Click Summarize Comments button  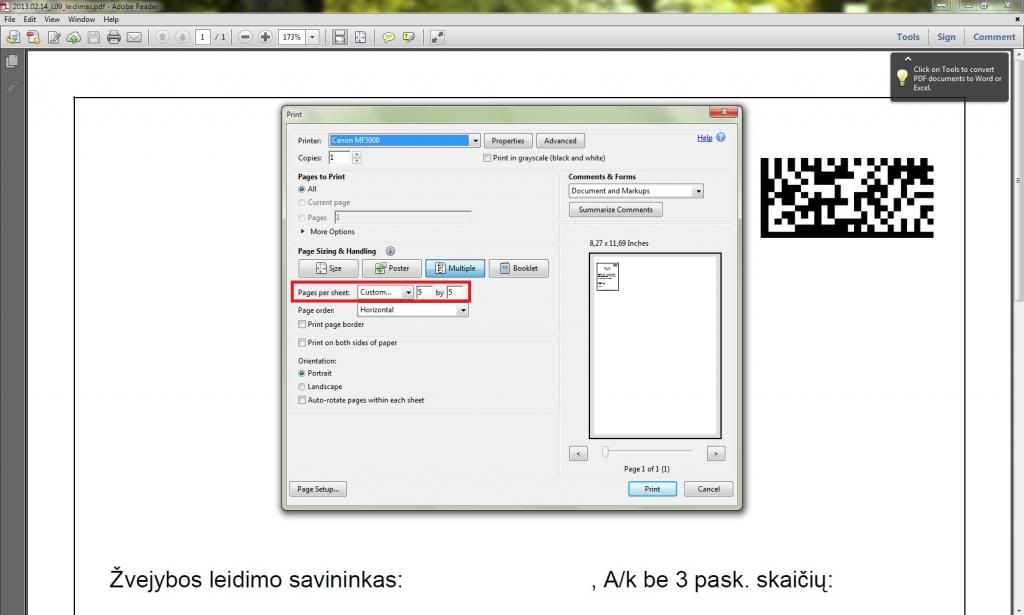tap(615, 210)
